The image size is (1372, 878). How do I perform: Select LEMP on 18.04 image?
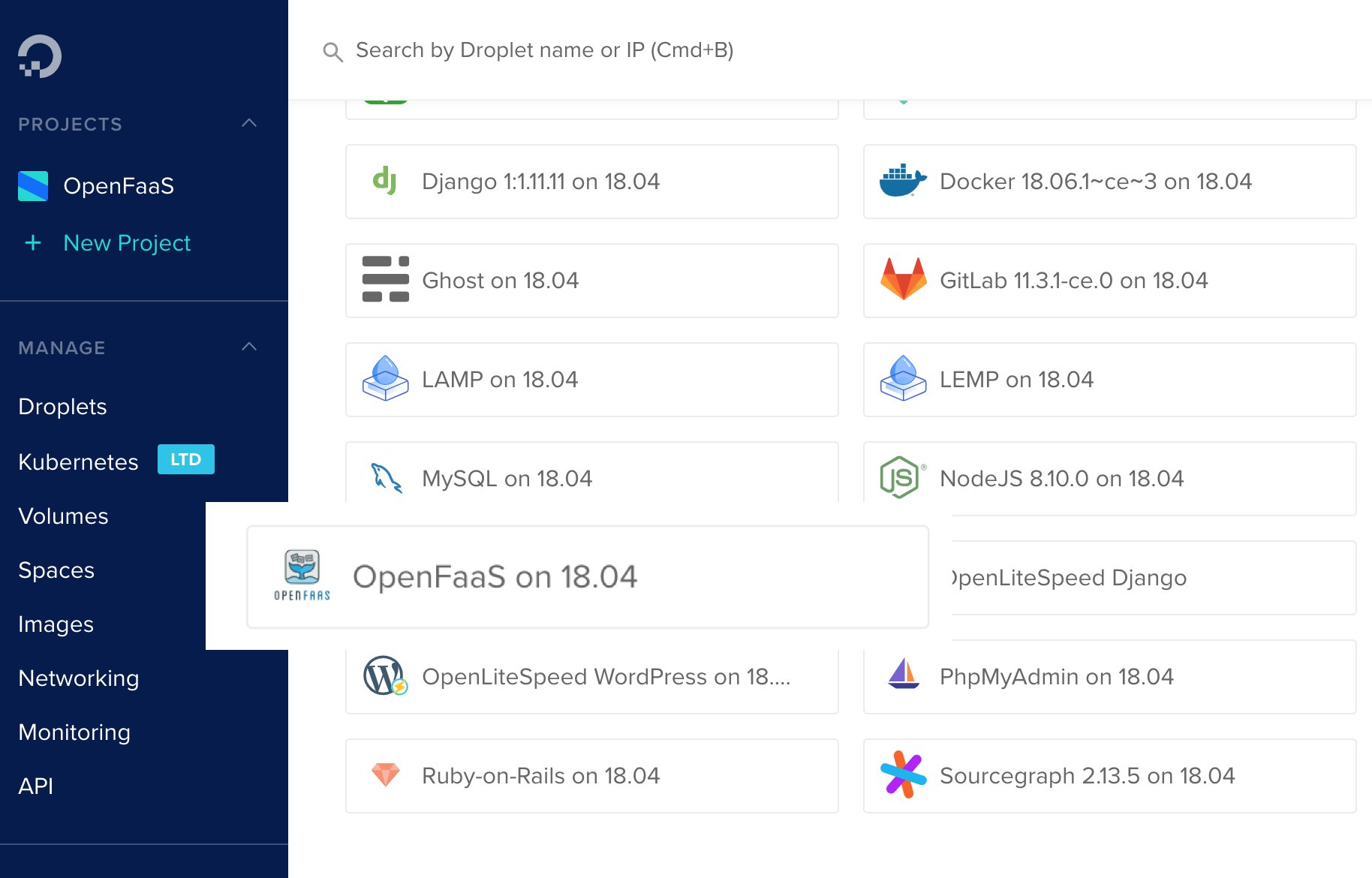tap(1110, 380)
